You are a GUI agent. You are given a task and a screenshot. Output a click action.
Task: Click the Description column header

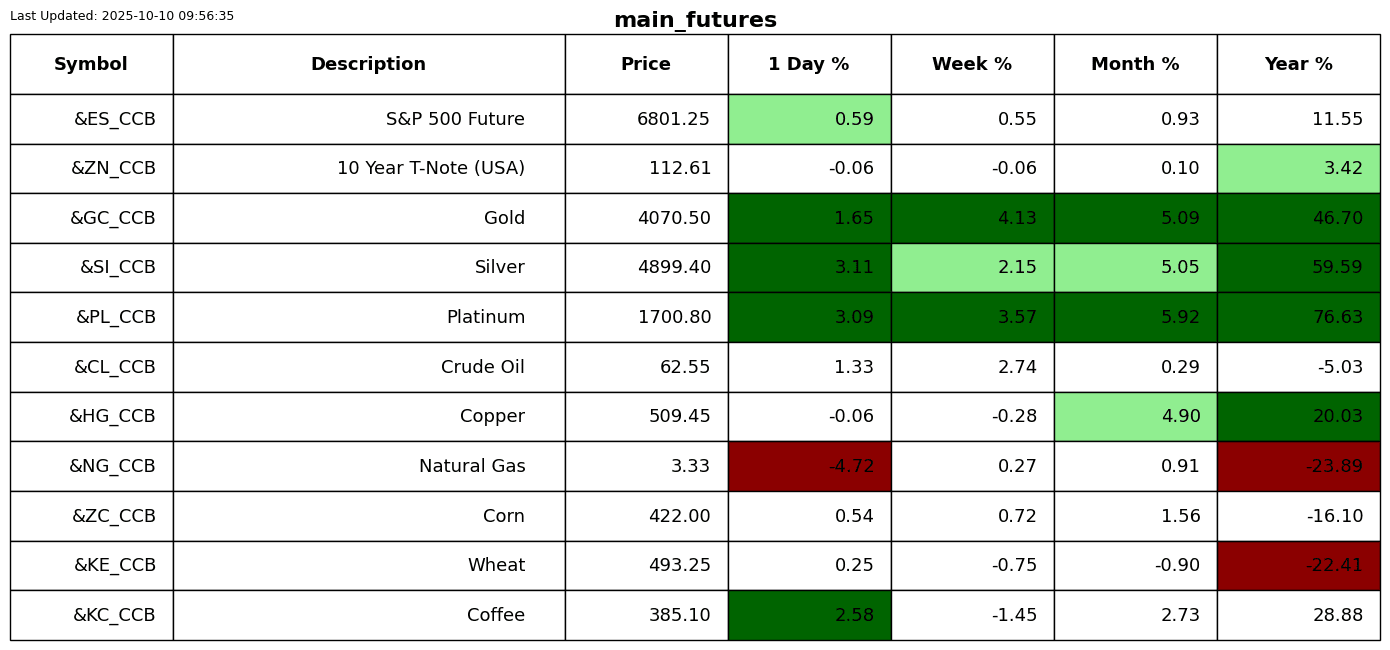point(368,65)
